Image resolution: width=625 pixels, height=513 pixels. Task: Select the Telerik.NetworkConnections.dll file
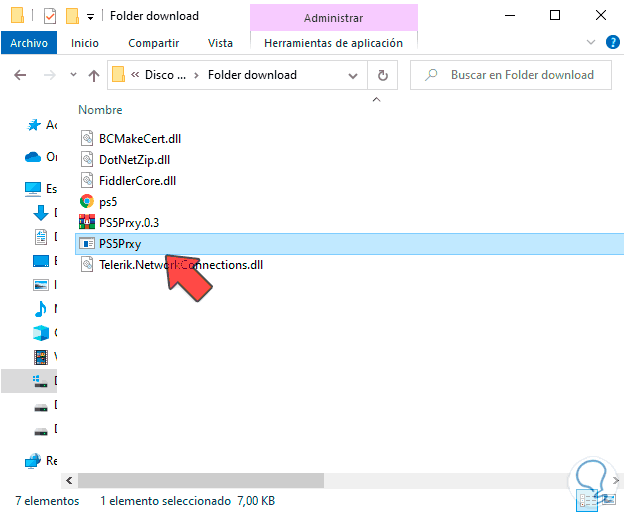[181, 265]
